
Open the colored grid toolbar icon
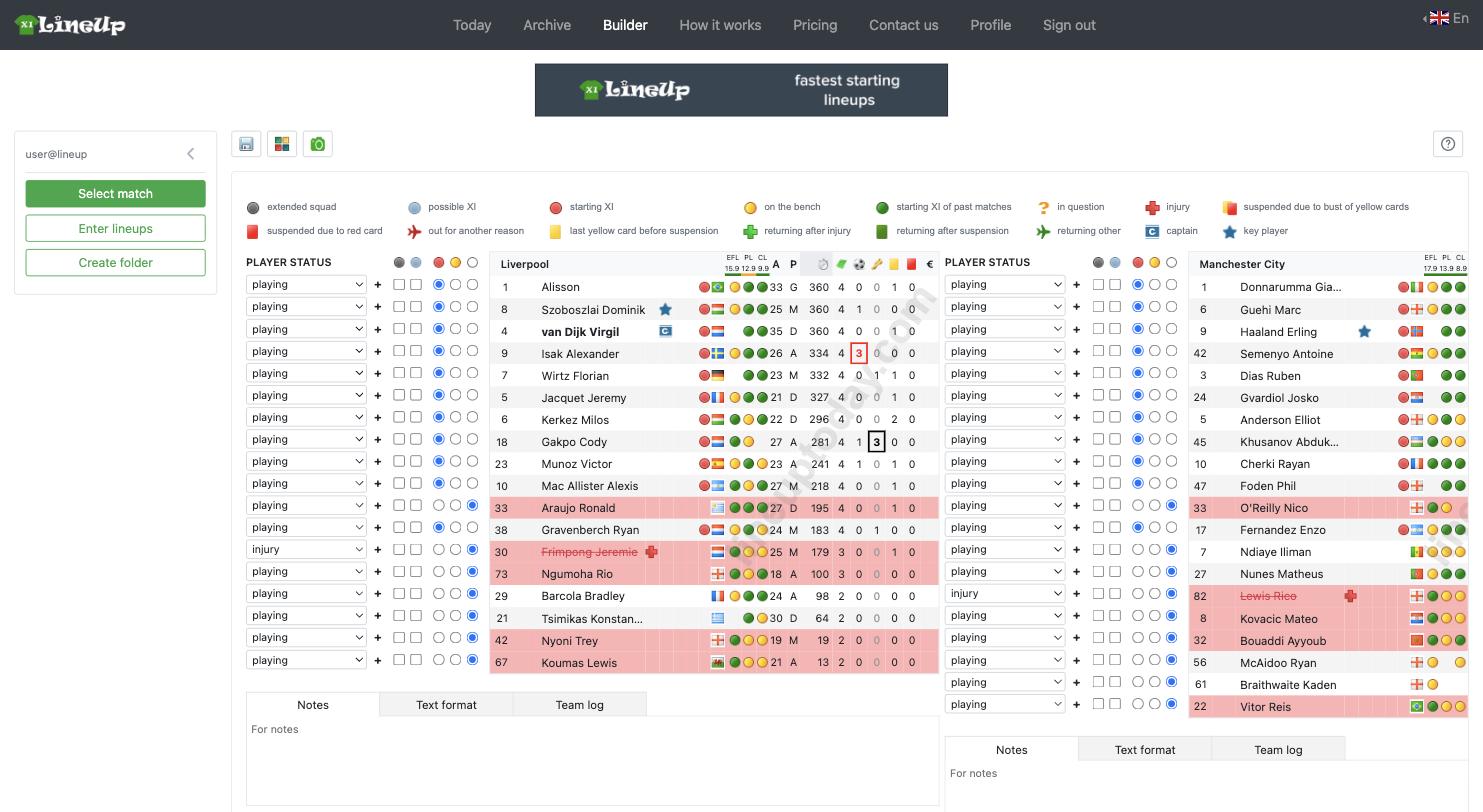point(282,144)
